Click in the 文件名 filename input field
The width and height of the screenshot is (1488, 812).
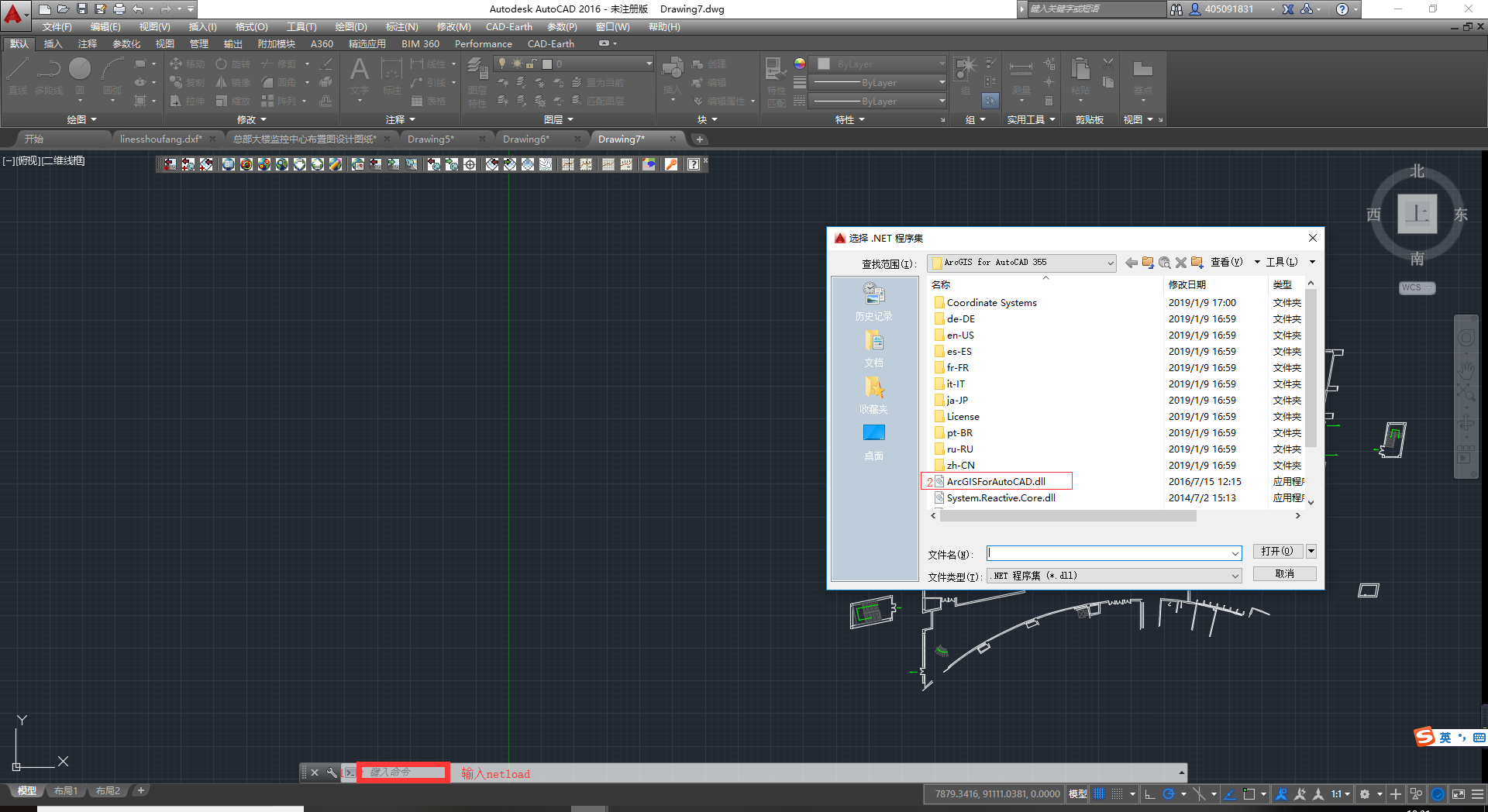(1114, 553)
